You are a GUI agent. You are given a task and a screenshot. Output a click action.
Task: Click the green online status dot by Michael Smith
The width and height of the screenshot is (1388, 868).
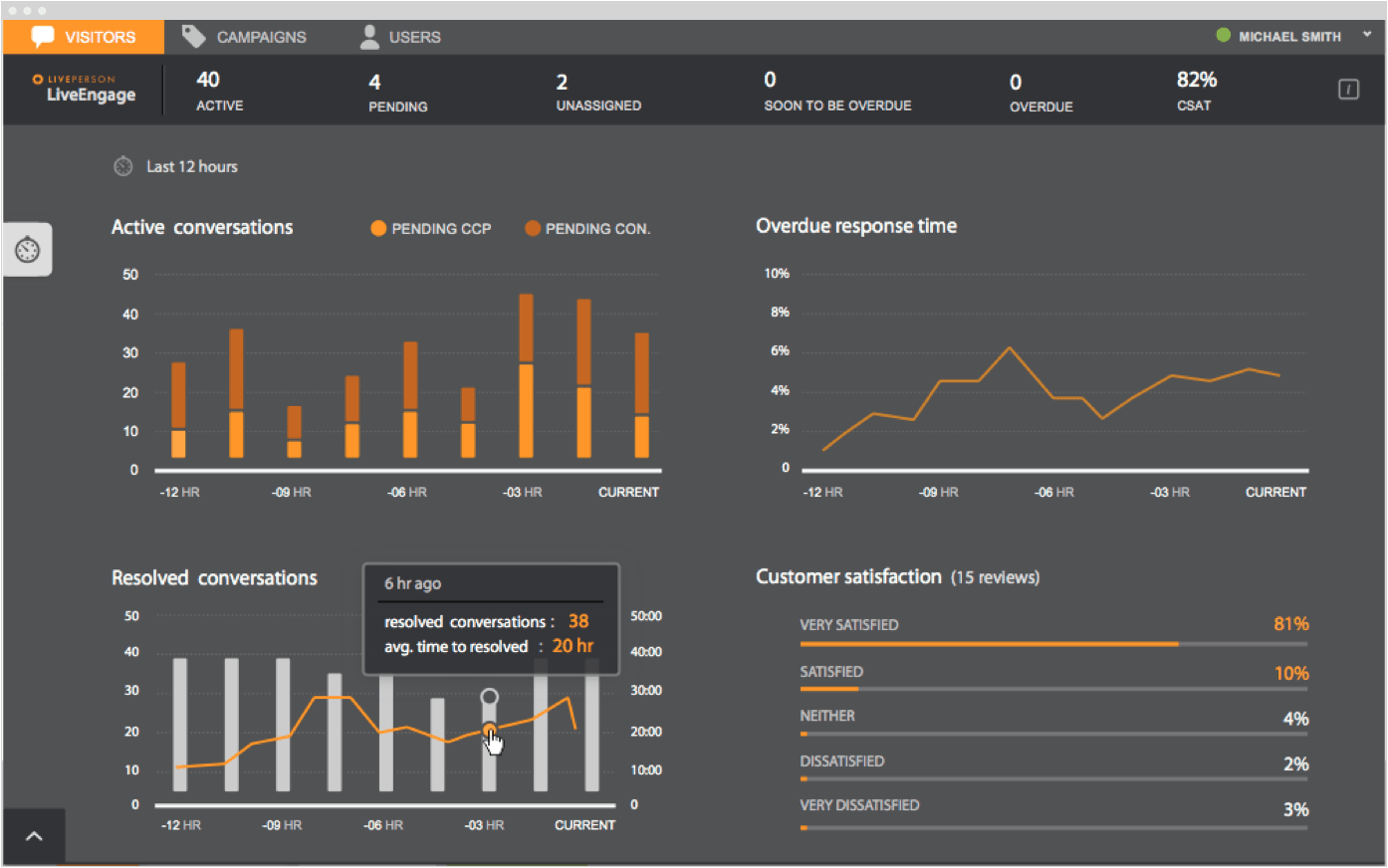click(x=1222, y=35)
